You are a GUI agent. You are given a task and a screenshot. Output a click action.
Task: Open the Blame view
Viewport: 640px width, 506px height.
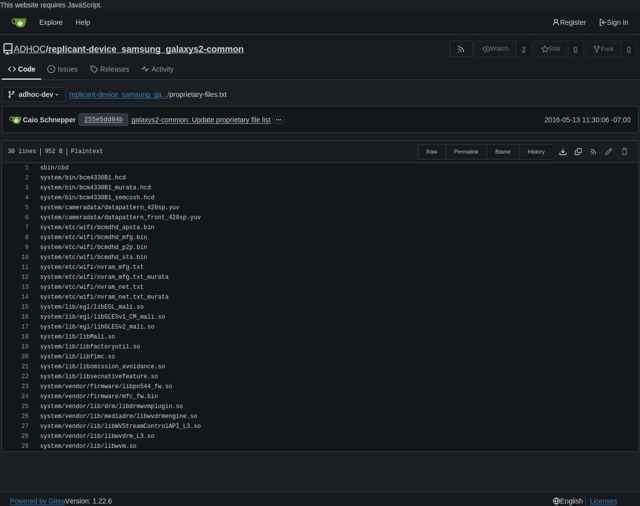point(502,152)
